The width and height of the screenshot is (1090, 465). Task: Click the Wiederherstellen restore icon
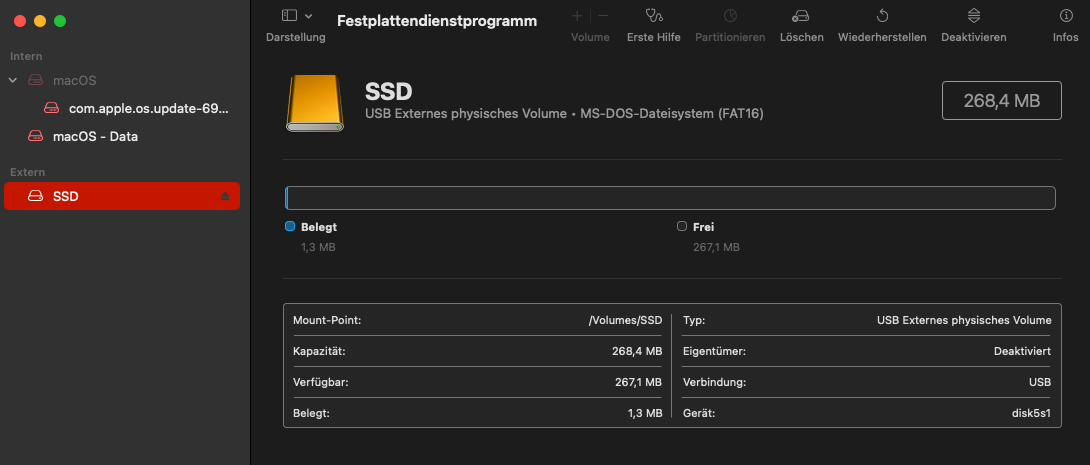882,15
